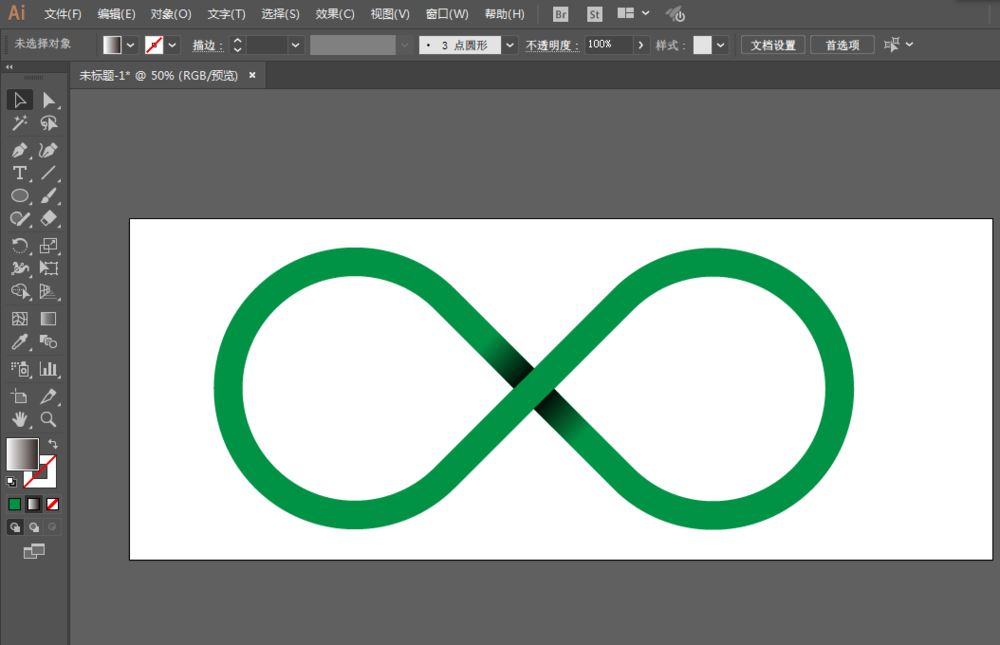The height and width of the screenshot is (645, 1000).
Task: Choose the Ellipse shape tool
Action: point(19,196)
